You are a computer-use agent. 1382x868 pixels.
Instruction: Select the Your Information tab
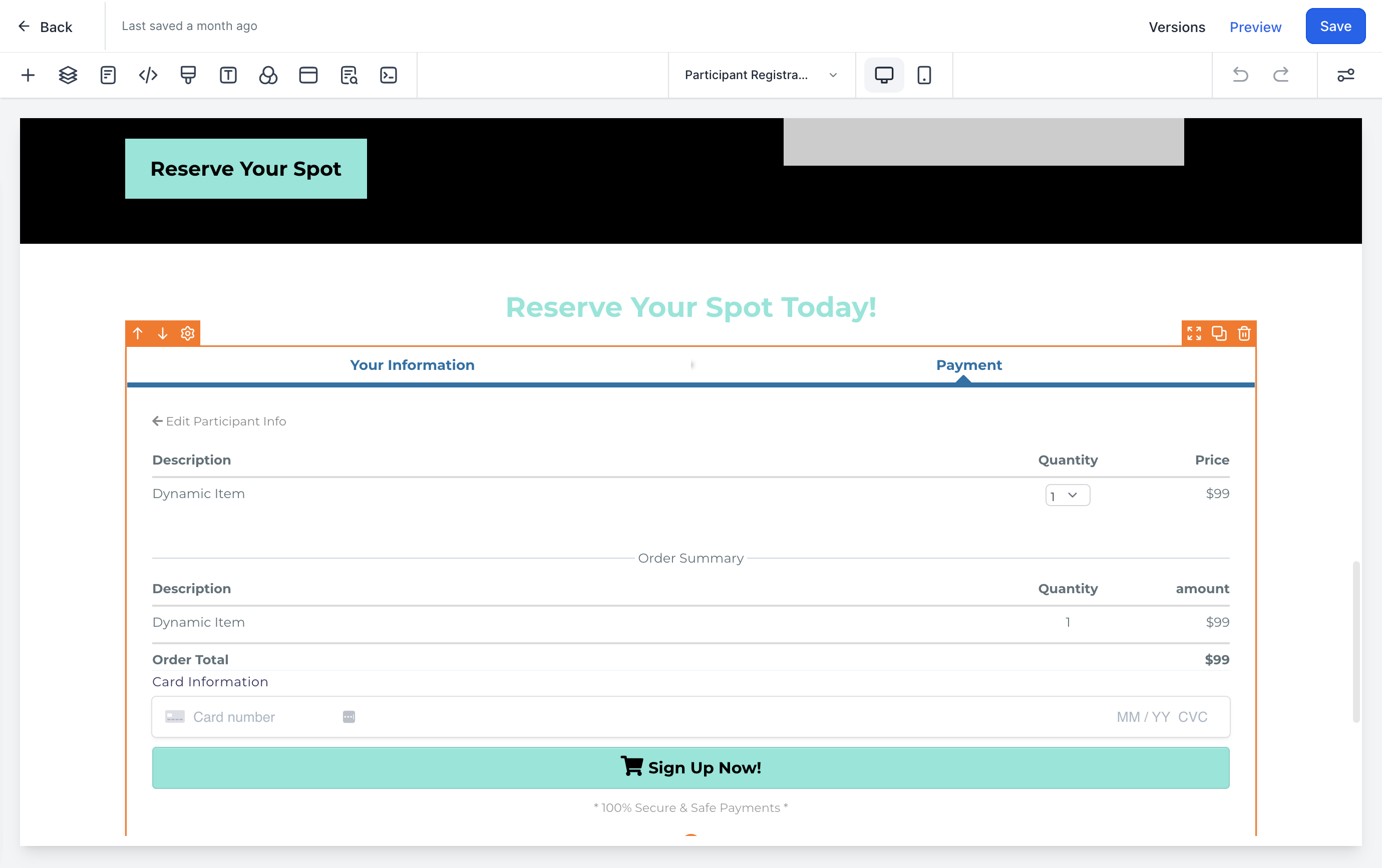point(412,365)
